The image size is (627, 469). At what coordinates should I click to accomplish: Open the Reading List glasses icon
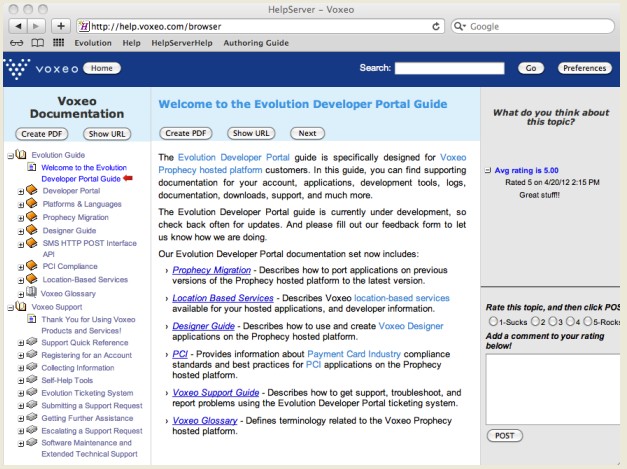point(16,43)
